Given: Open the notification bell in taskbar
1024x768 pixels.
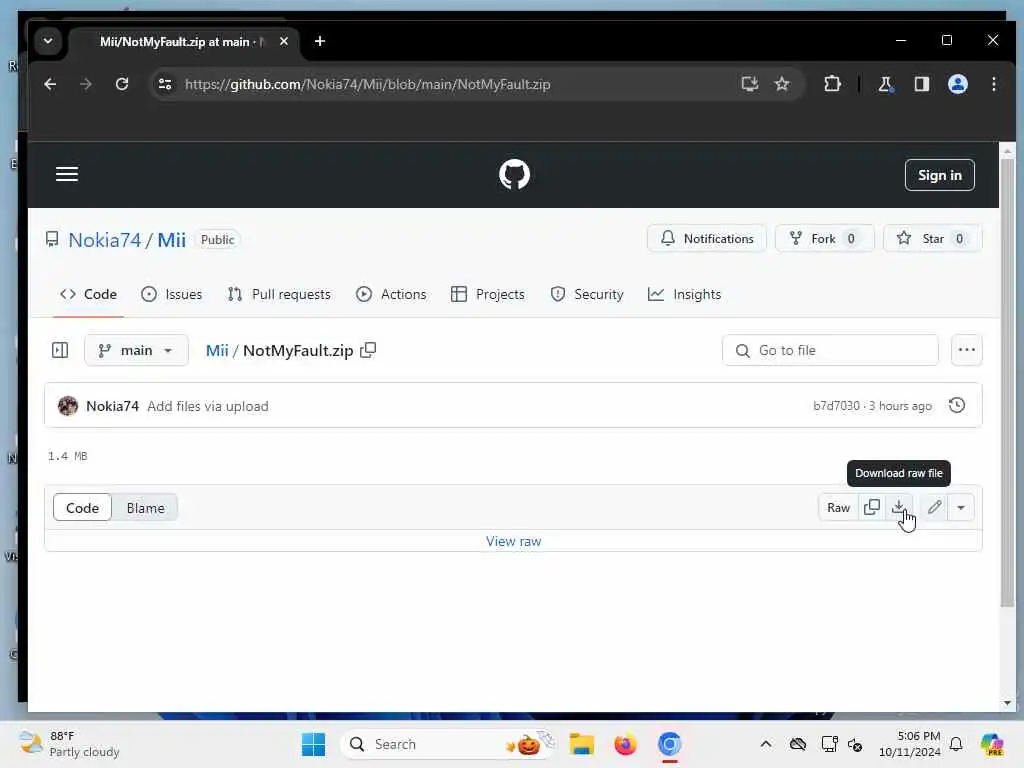Looking at the screenshot, I should click(955, 744).
